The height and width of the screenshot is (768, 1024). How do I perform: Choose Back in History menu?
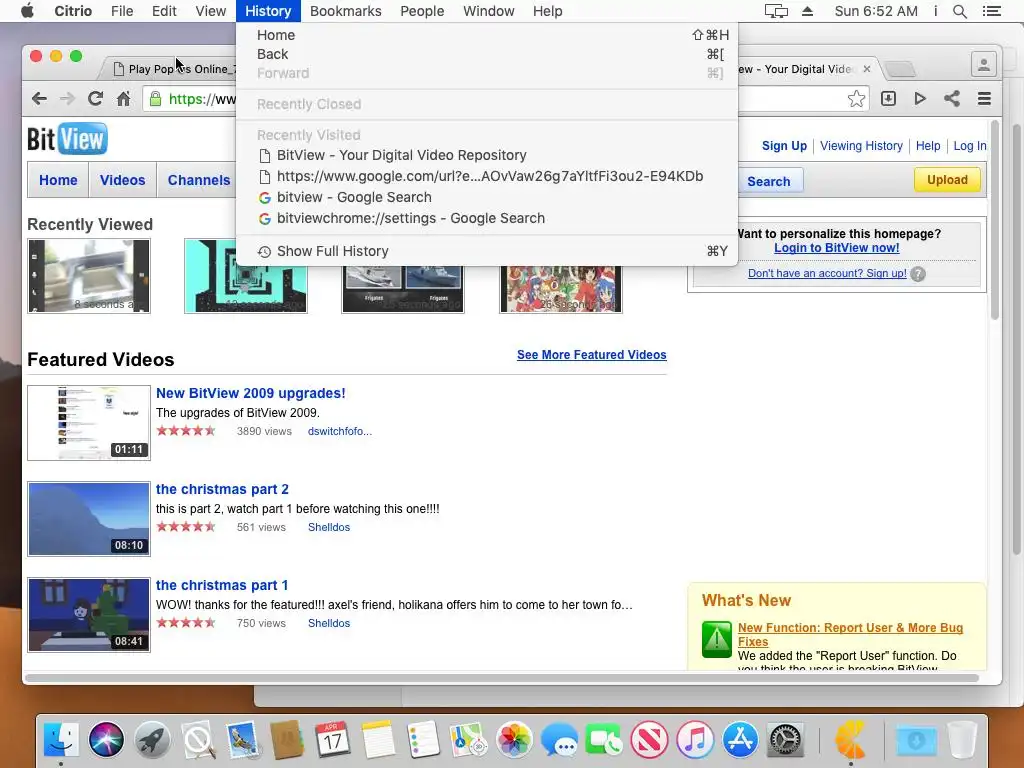point(487,54)
